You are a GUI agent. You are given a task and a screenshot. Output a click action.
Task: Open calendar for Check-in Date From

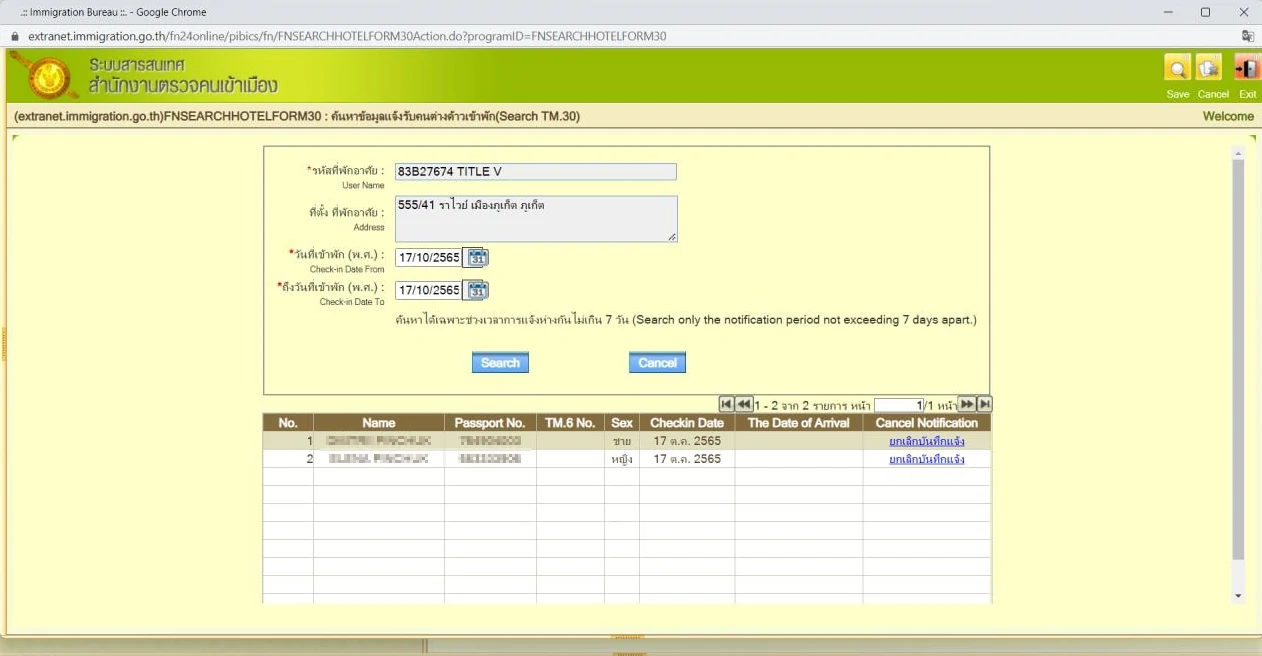477,257
